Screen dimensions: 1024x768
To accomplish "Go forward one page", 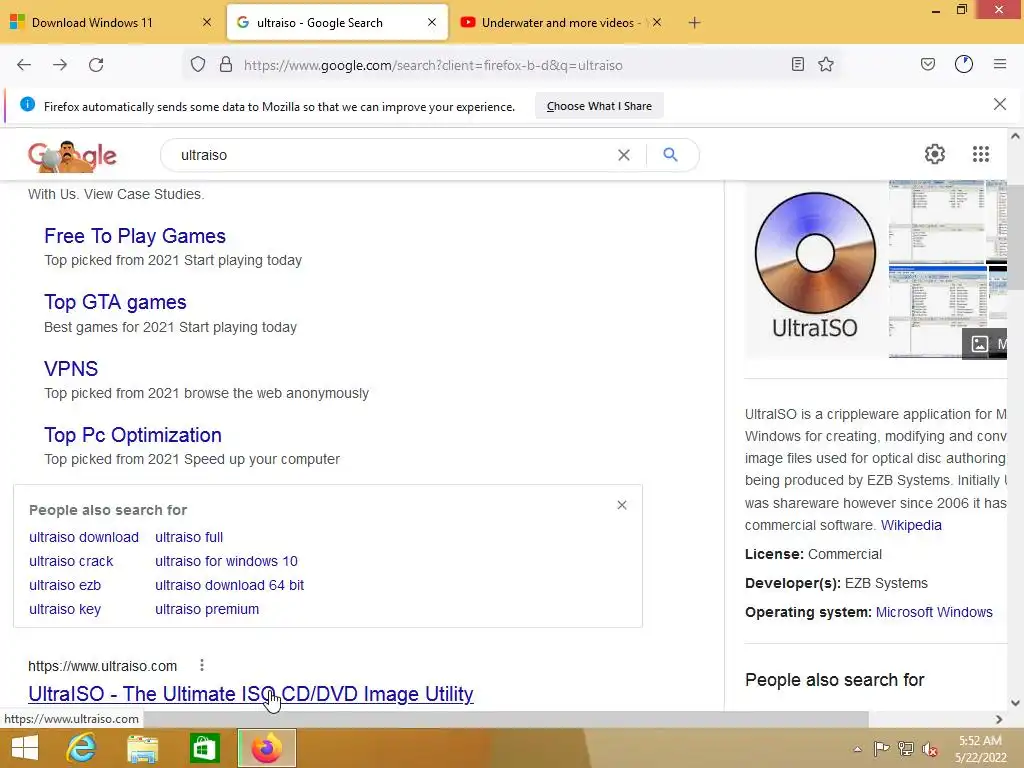I will click(60, 65).
